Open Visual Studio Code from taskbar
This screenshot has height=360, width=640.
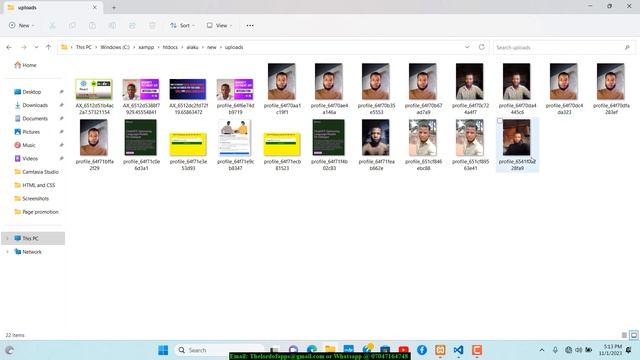tap(458, 350)
